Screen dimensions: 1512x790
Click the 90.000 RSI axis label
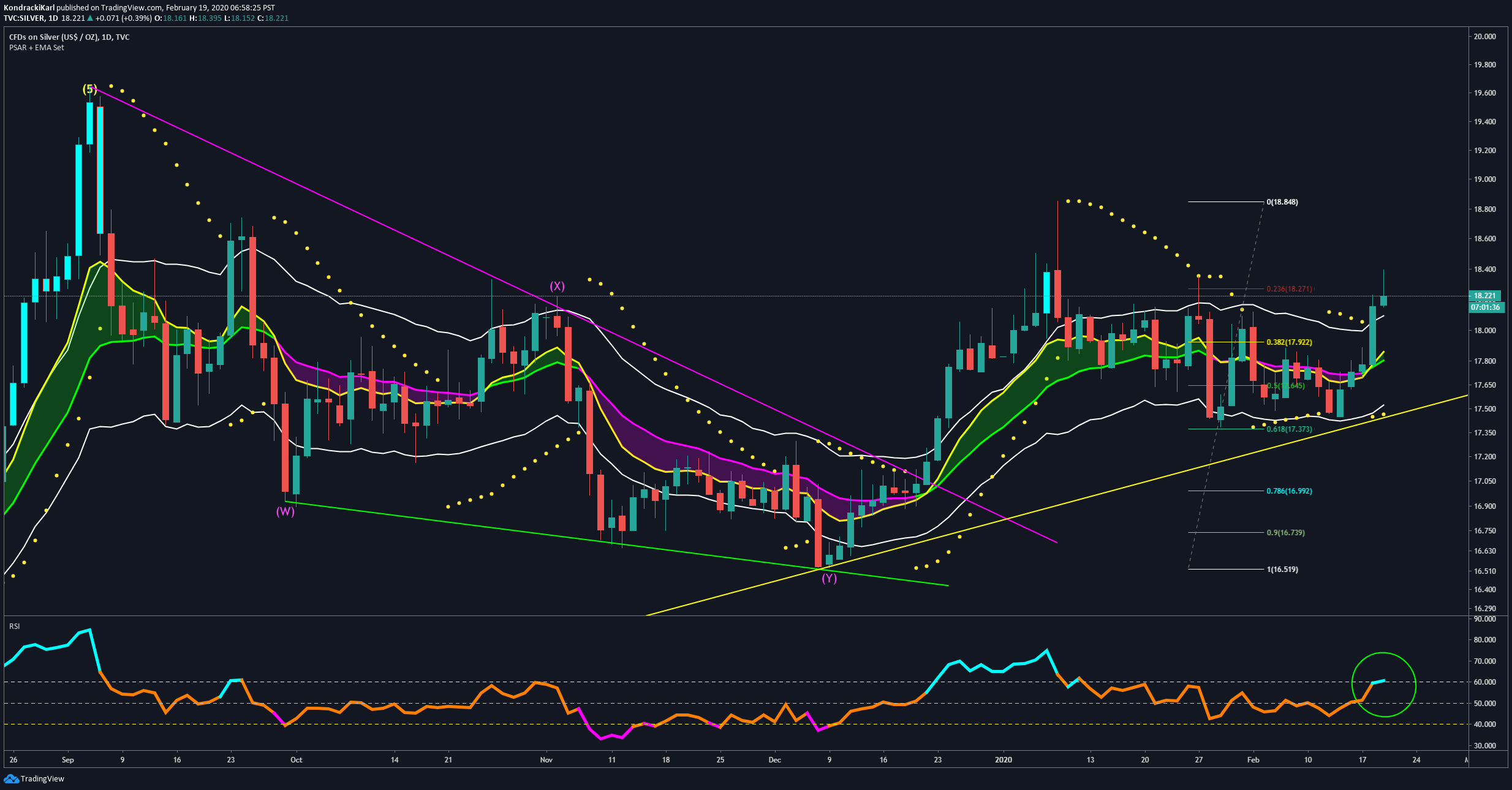[x=1485, y=619]
